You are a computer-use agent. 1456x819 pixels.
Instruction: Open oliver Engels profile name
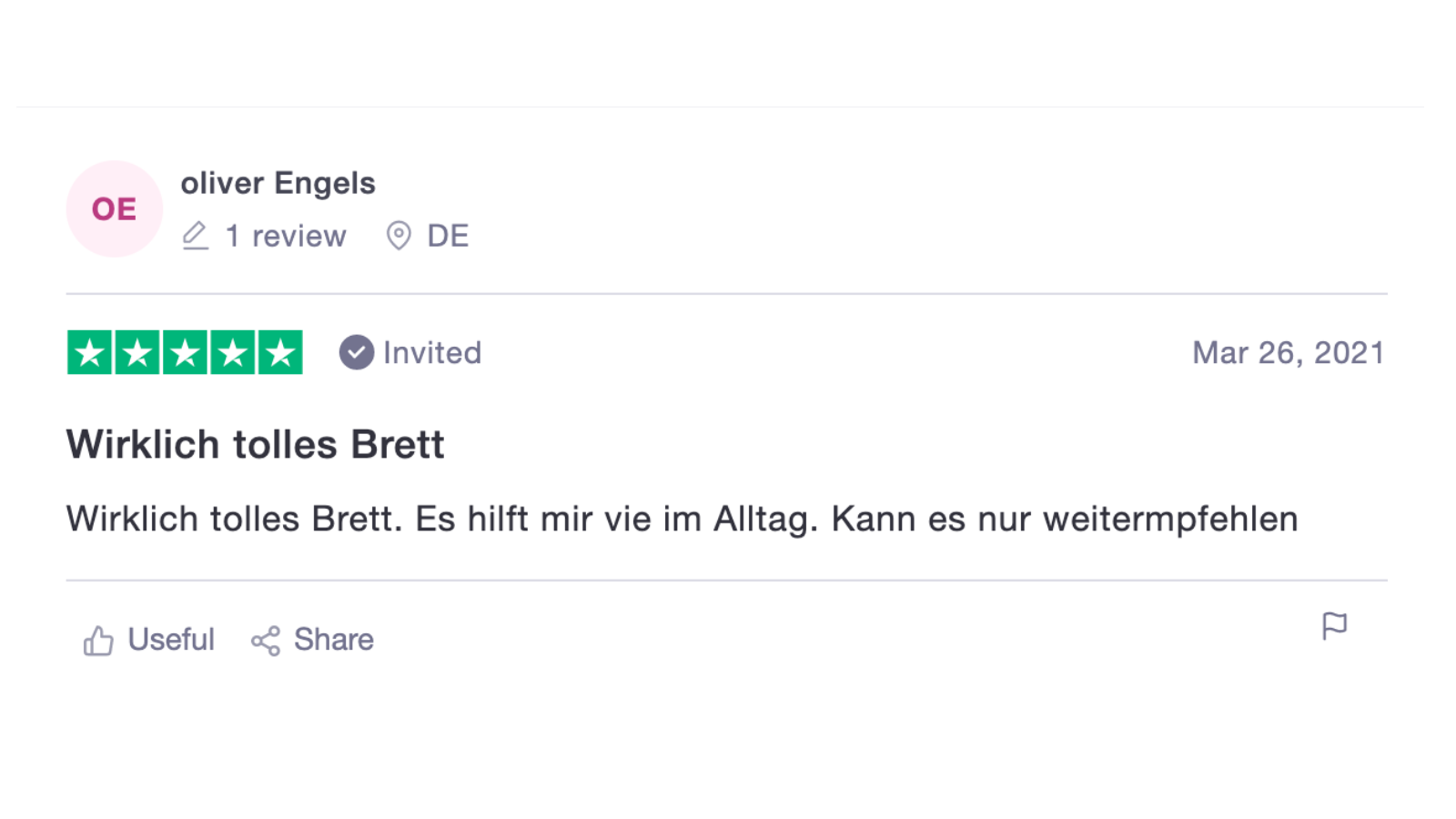[x=278, y=183]
